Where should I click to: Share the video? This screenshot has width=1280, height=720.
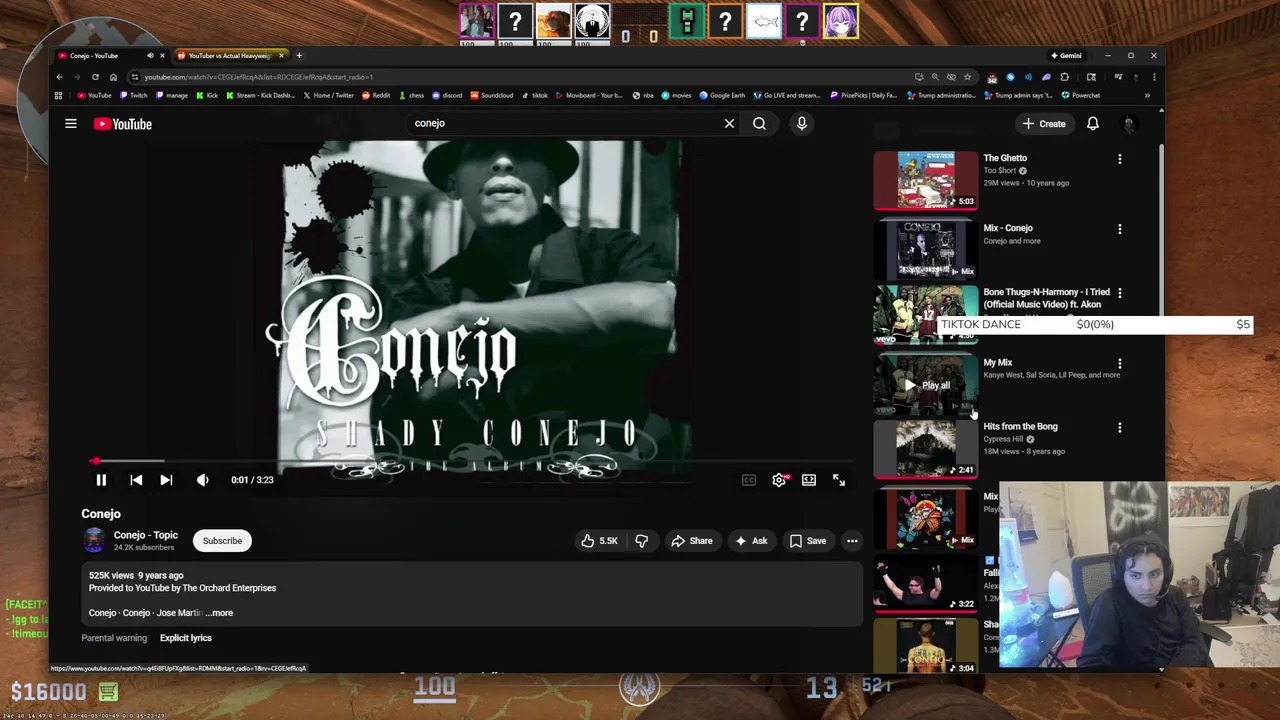click(x=692, y=541)
